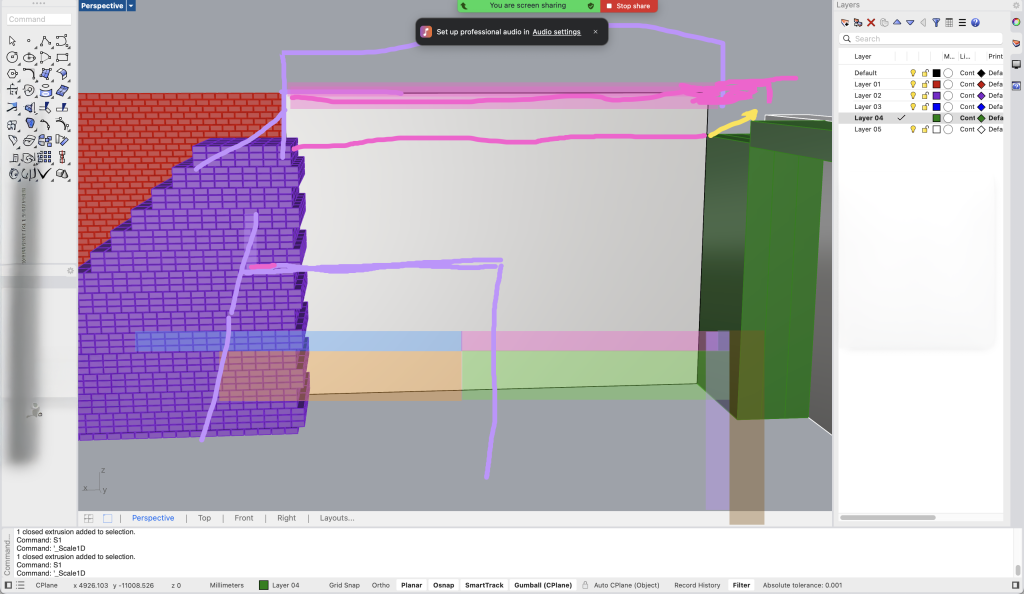Open the Audio settings link
The height and width of the screenshot is (594, 1024).
556,32
